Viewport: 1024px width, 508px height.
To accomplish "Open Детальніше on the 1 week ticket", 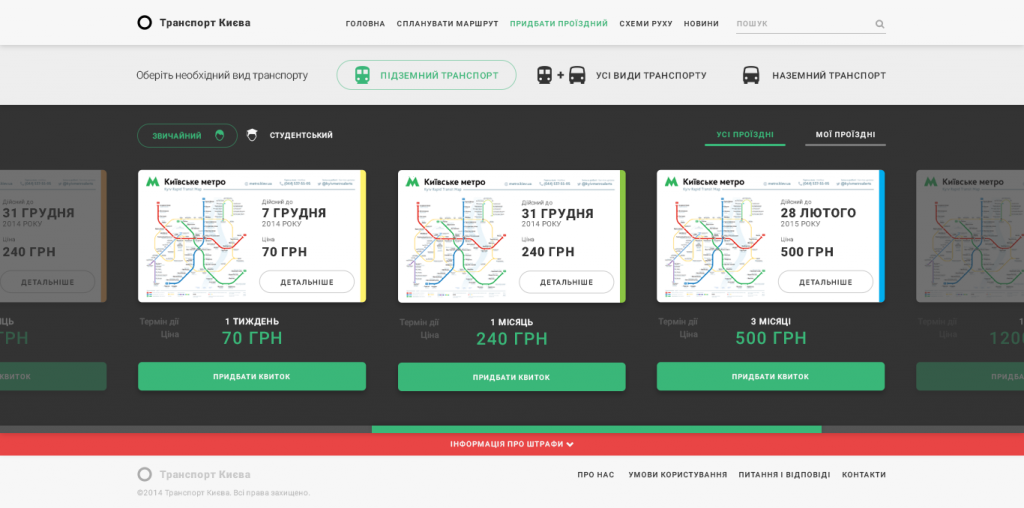I will pos(306,282).
